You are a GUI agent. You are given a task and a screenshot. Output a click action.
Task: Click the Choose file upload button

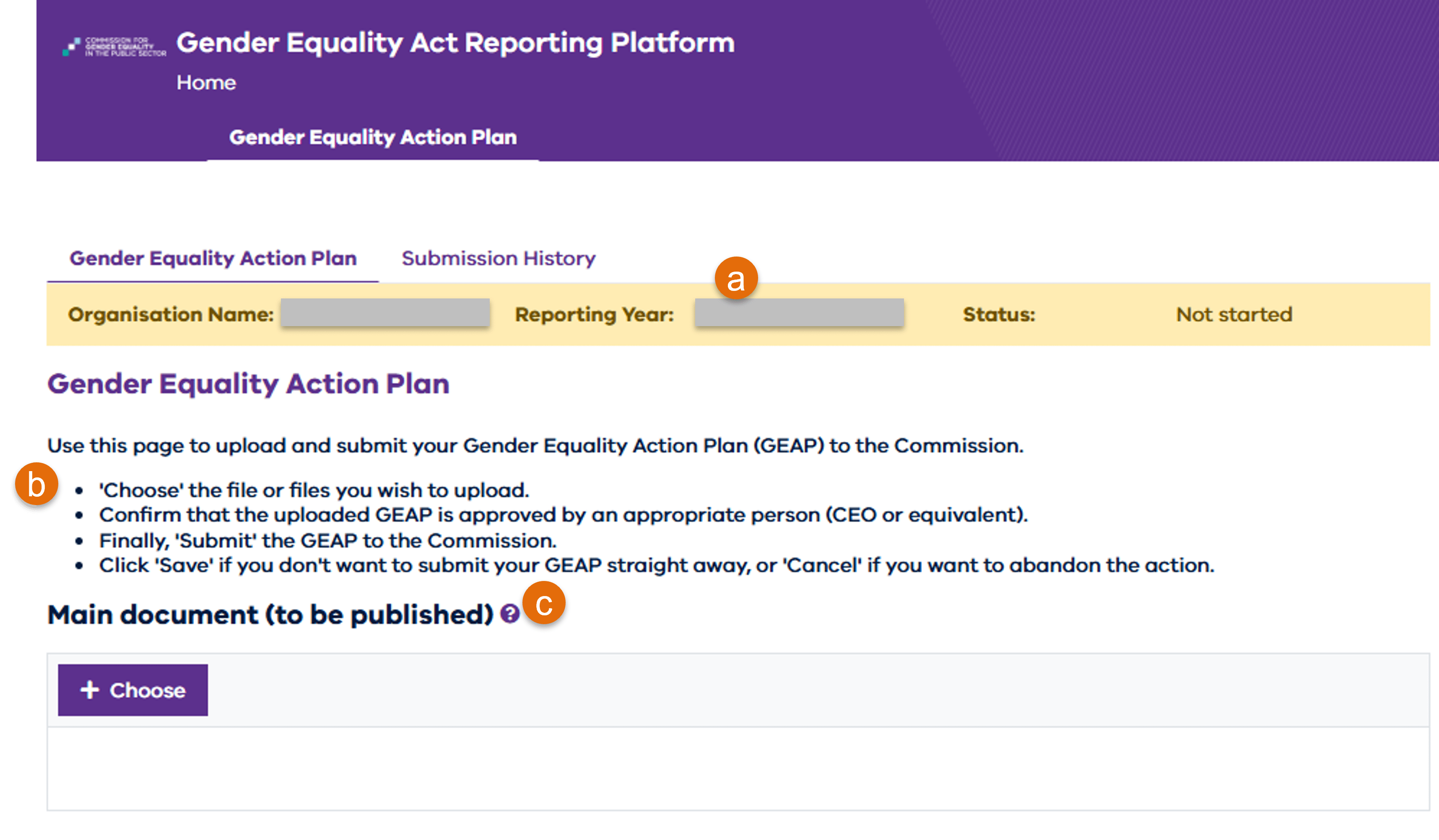coord(133,690)
